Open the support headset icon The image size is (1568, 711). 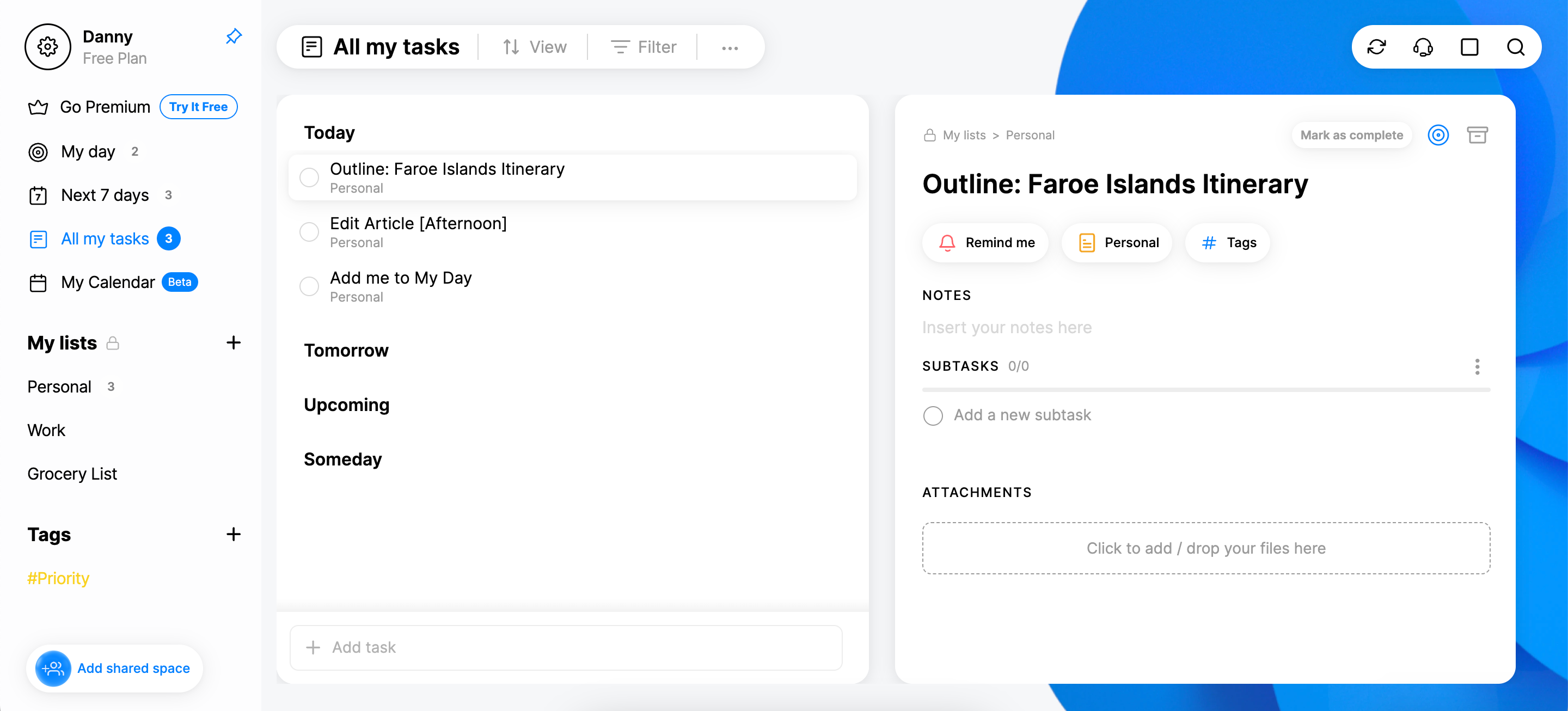pyautogui.click(x=1423, y=47)
